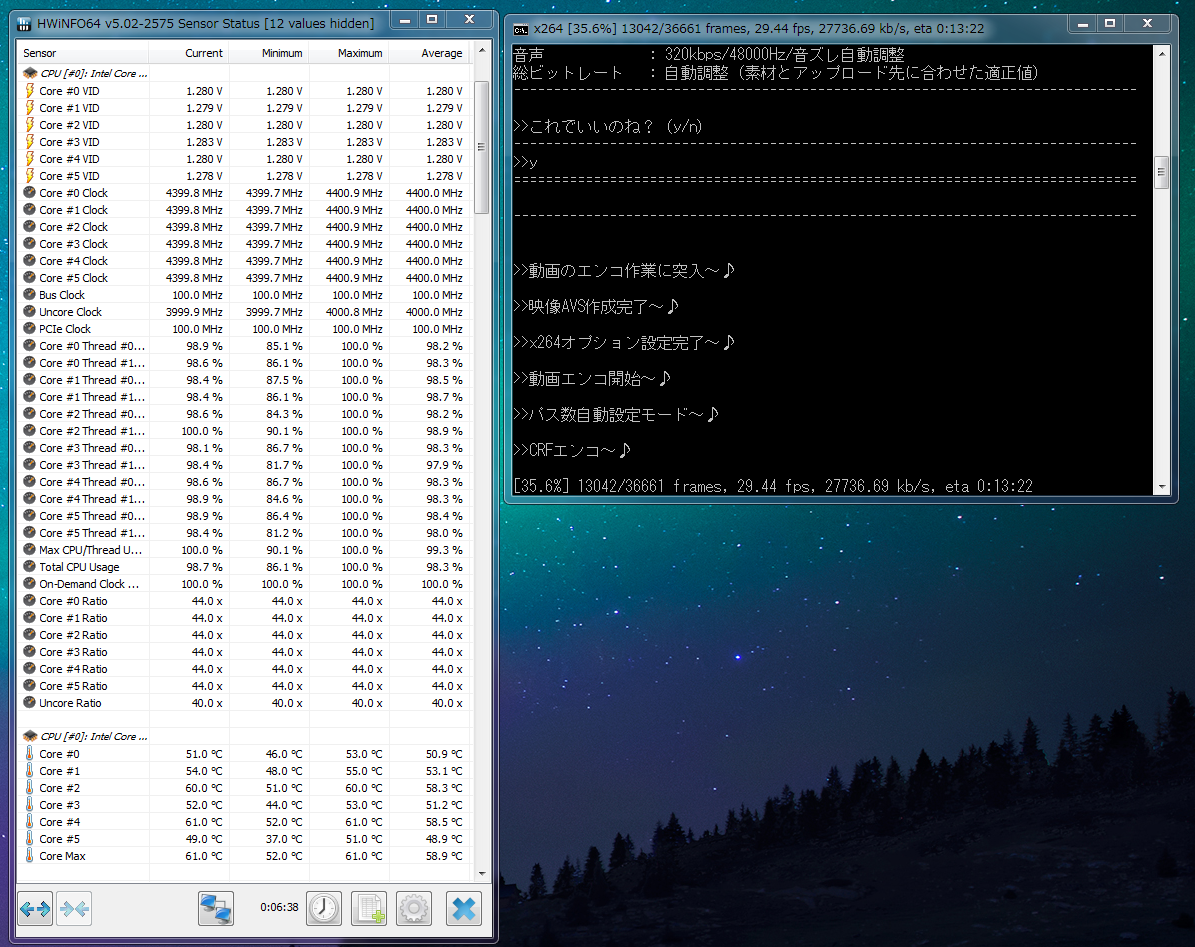Click the Average column header

click(x=430, y=53)
